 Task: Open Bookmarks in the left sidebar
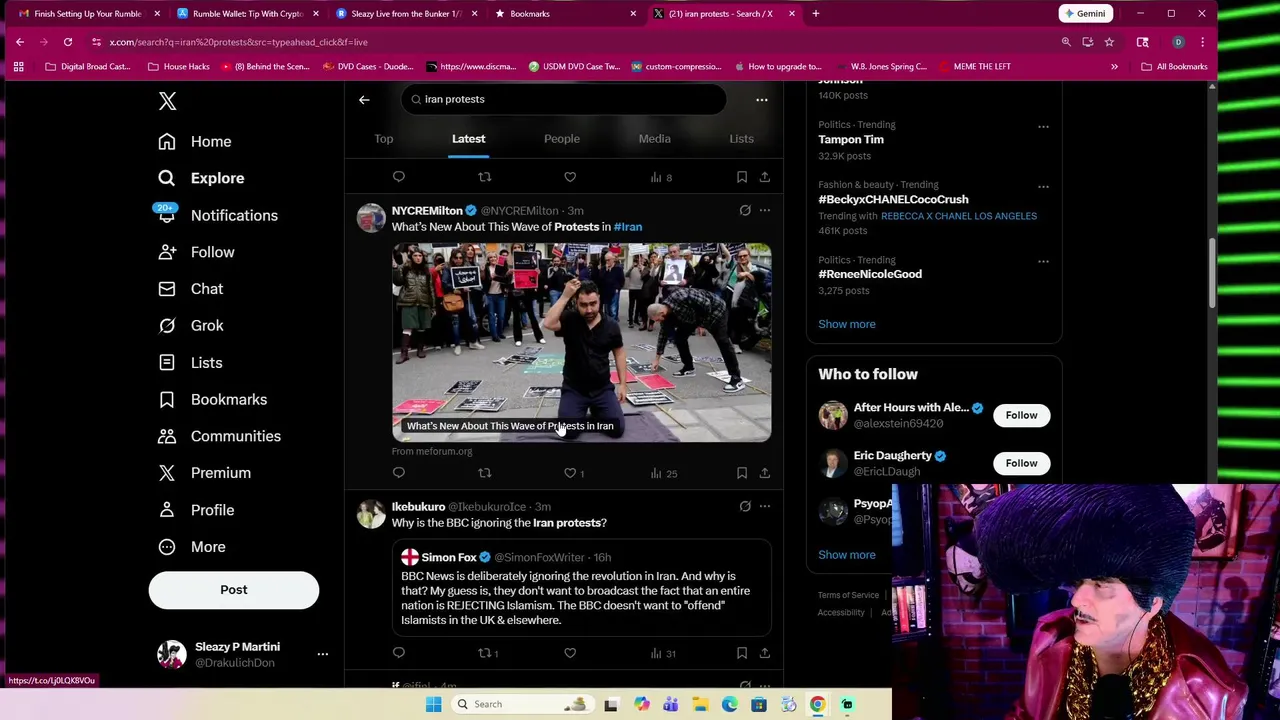click(x=212, y=399)
